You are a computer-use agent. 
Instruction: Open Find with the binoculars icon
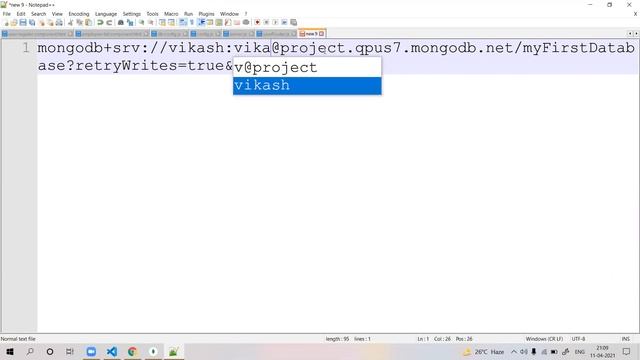coord(120,22)
